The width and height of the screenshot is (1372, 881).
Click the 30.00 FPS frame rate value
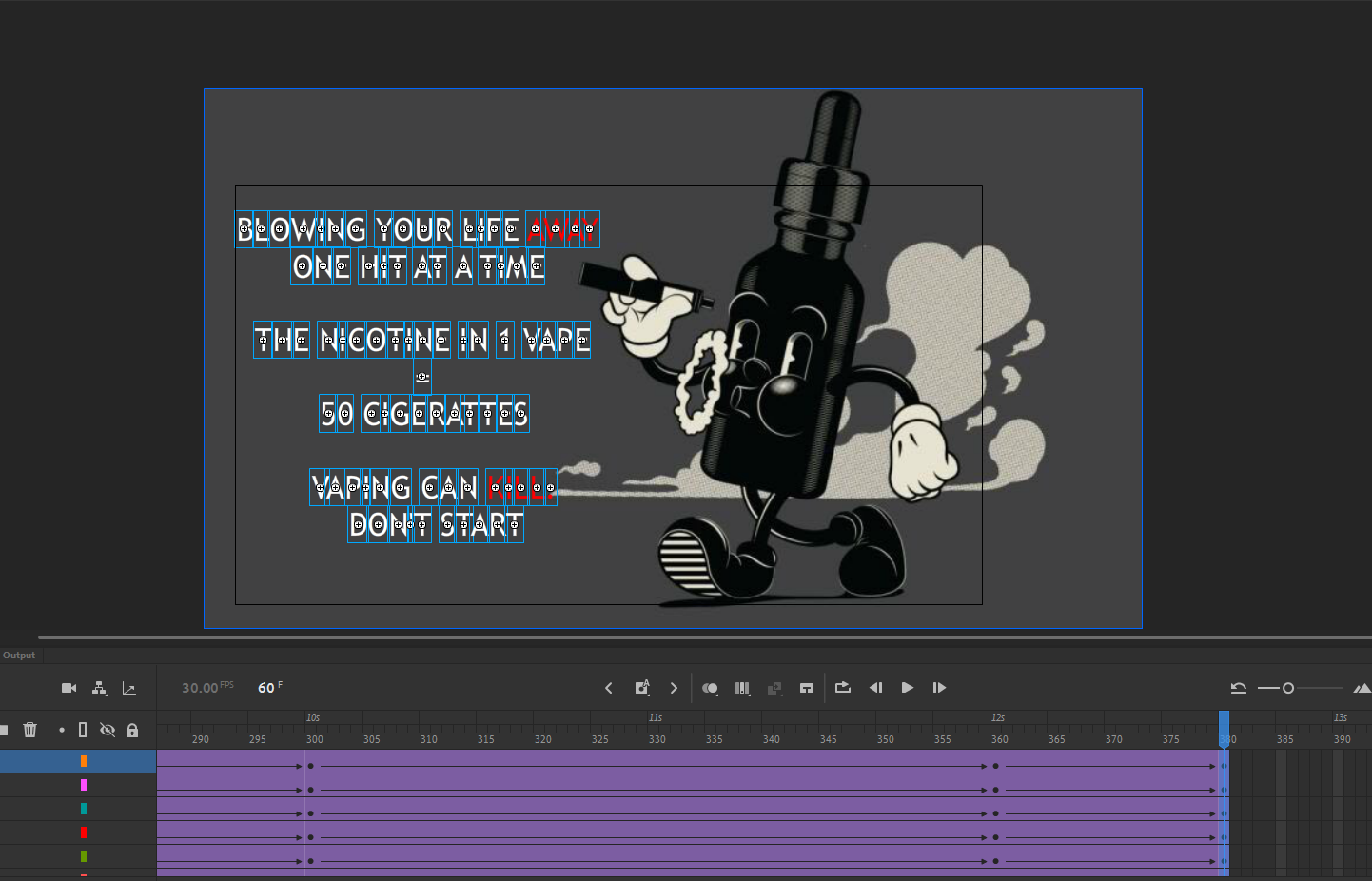coord(207,687)
